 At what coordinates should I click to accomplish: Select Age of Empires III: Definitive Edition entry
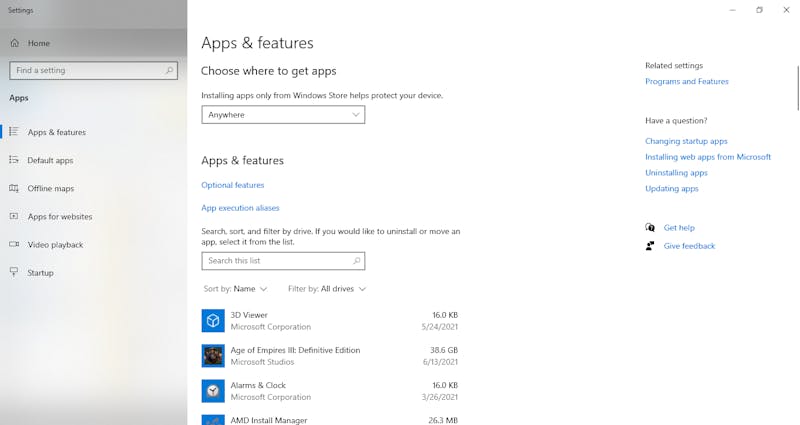330,356
